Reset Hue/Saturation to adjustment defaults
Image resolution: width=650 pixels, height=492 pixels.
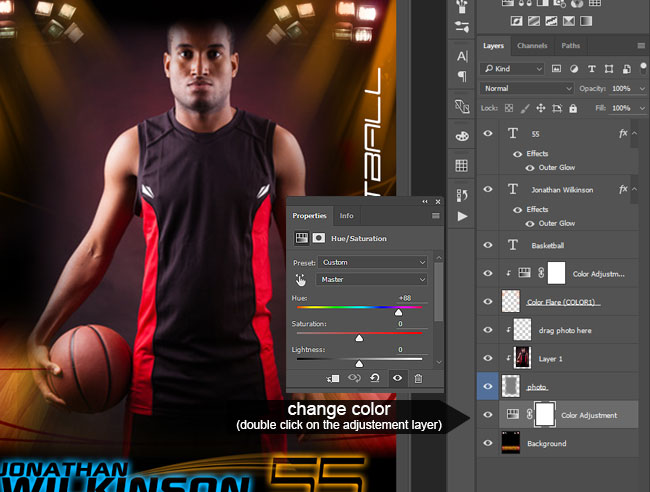coord(375,378)
